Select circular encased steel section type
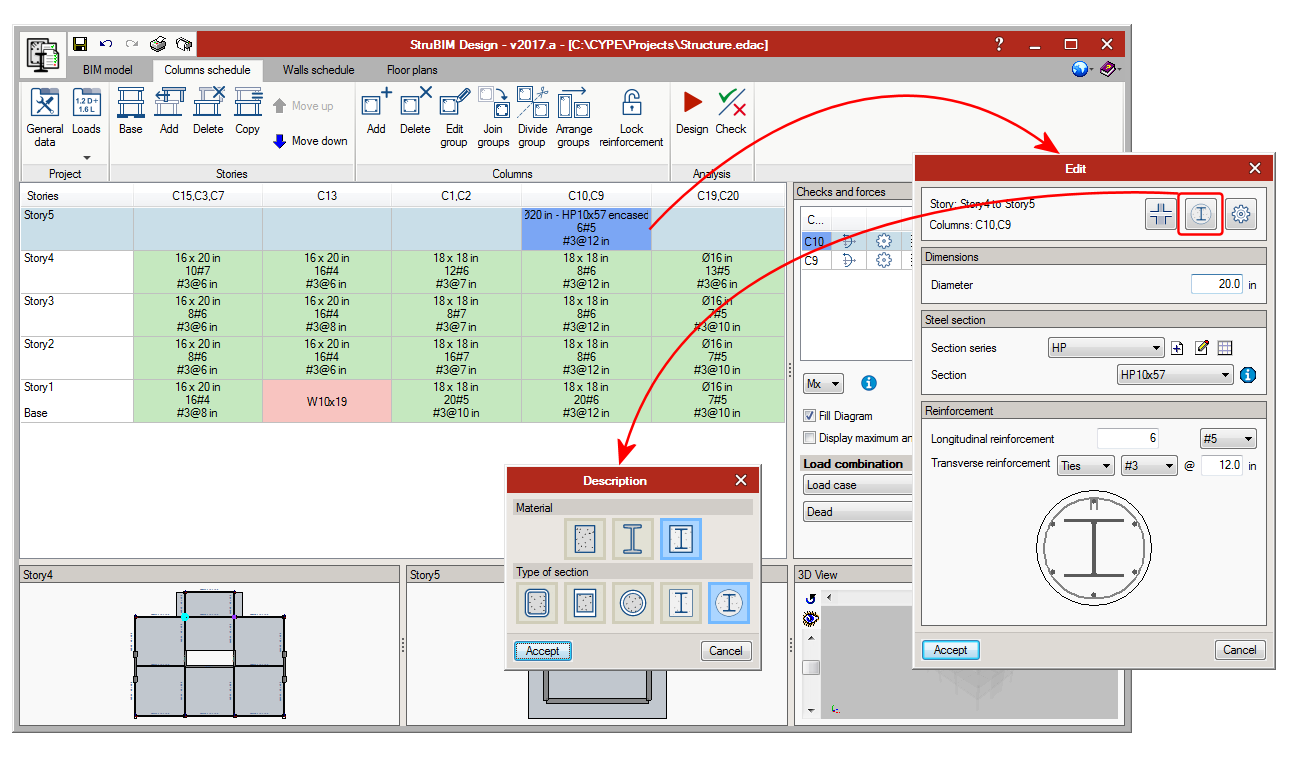This screenshot has height=757, width=1290. [x=728, y=603]
